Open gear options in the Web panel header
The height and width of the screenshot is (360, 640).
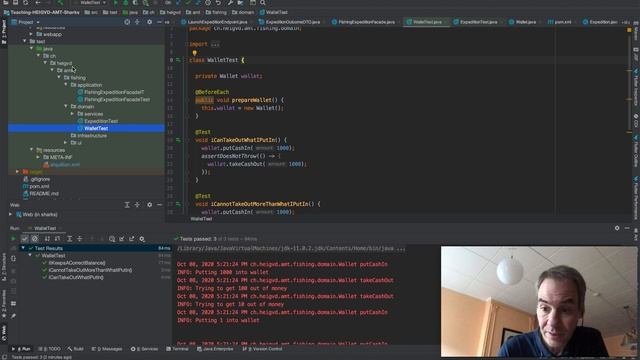[149, 205]
